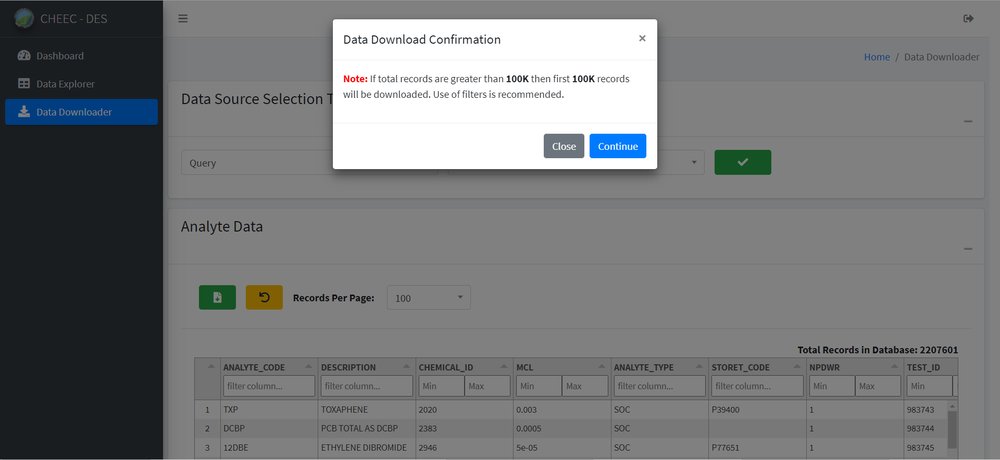
Task: Open Dashboard from the sidebar
Action: pyautogui.click(x=60, y=56)
